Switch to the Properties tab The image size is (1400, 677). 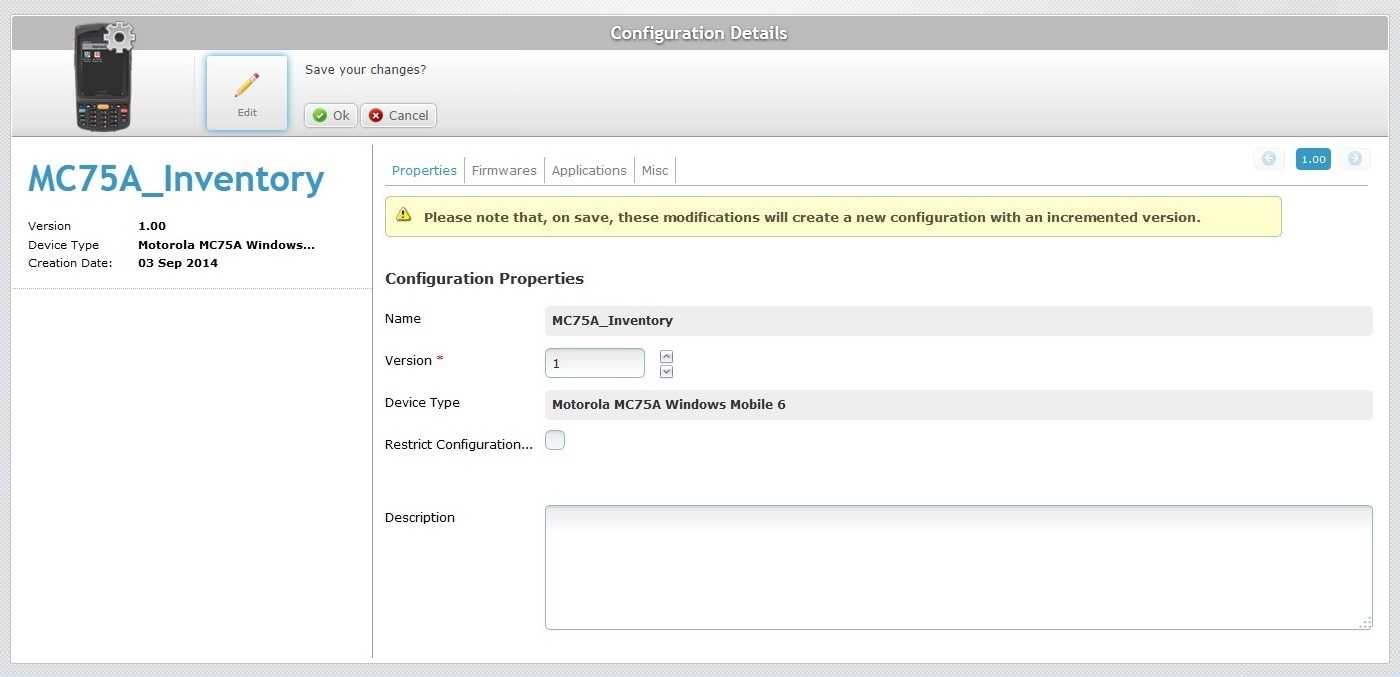tap(424, 171)
